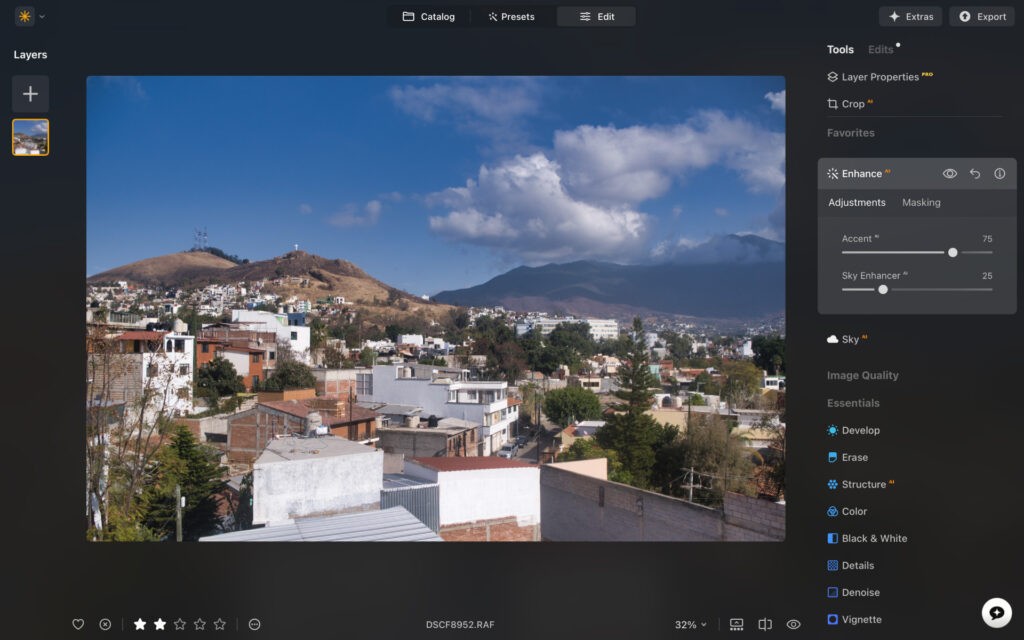Open the Crop AI tool
This screenshot has width=1024, height=640.
click(x=851, y=103)
